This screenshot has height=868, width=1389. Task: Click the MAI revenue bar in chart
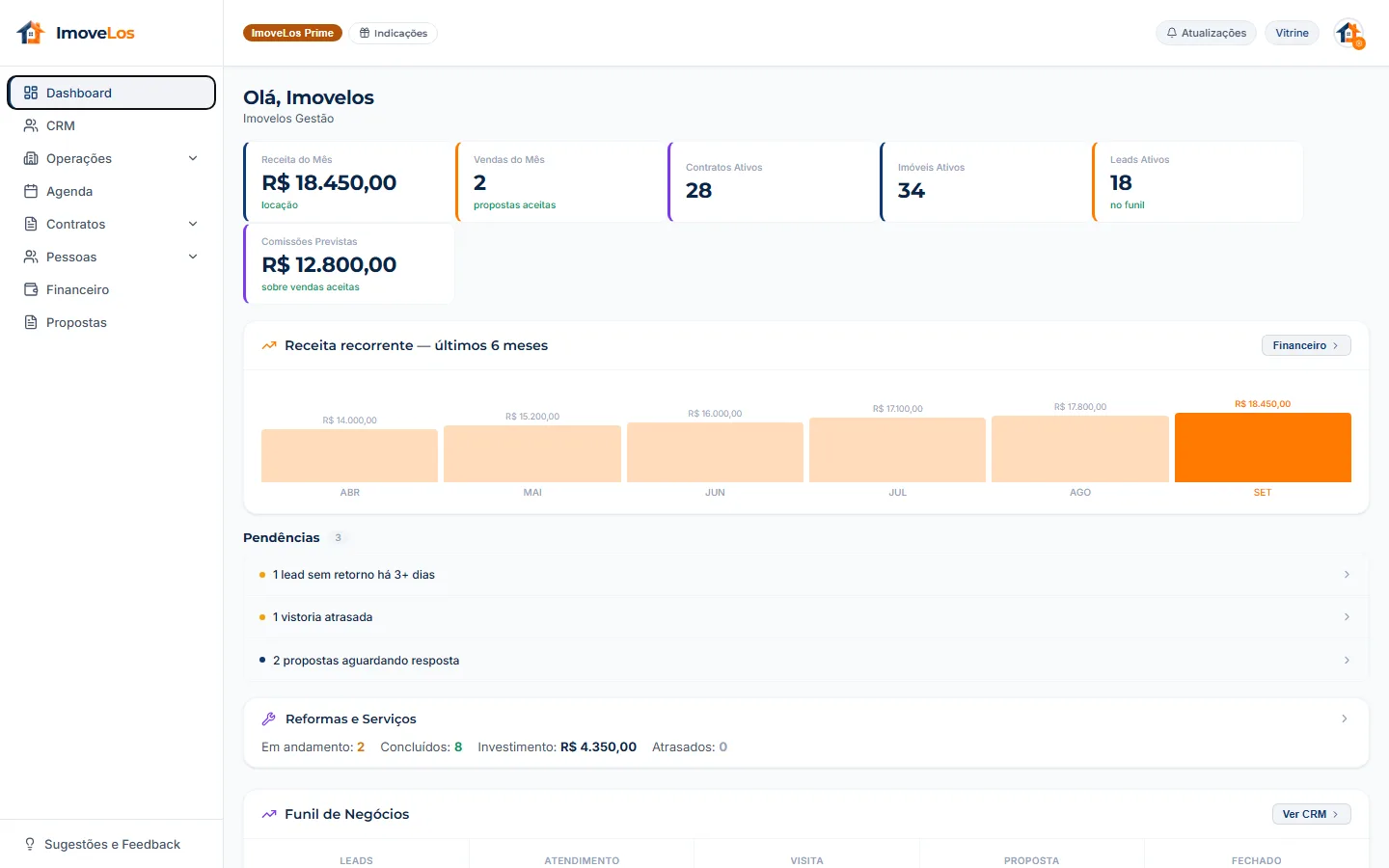point(532,453)
